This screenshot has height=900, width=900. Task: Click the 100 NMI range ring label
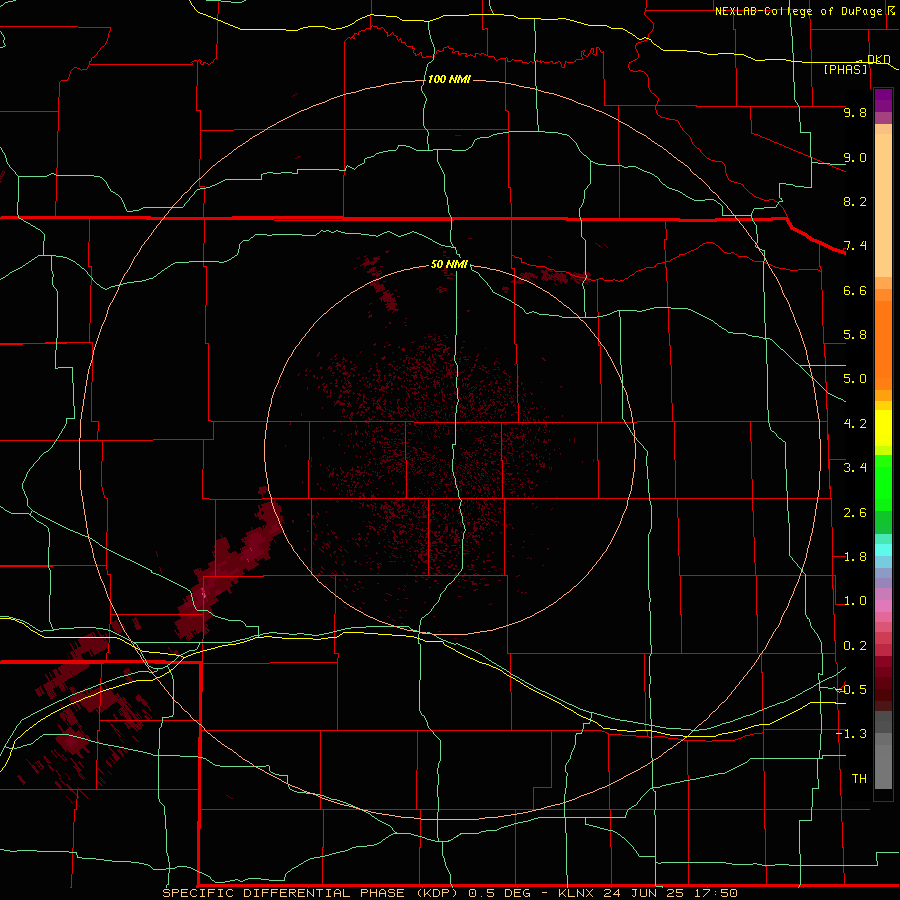[x=449, y=79]
